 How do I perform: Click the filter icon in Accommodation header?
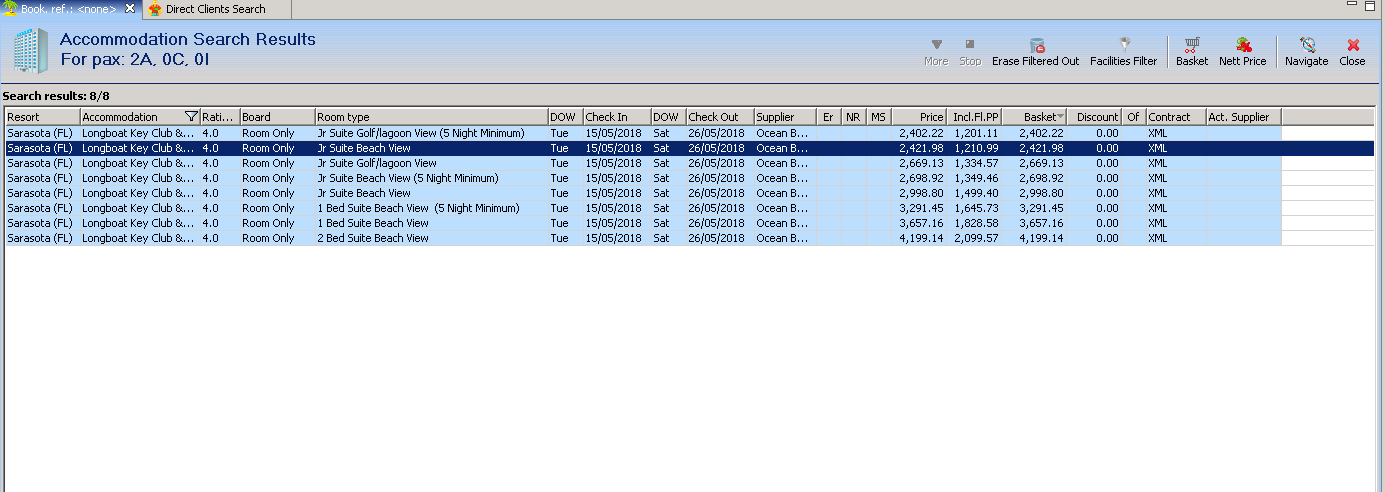point(191,117)
